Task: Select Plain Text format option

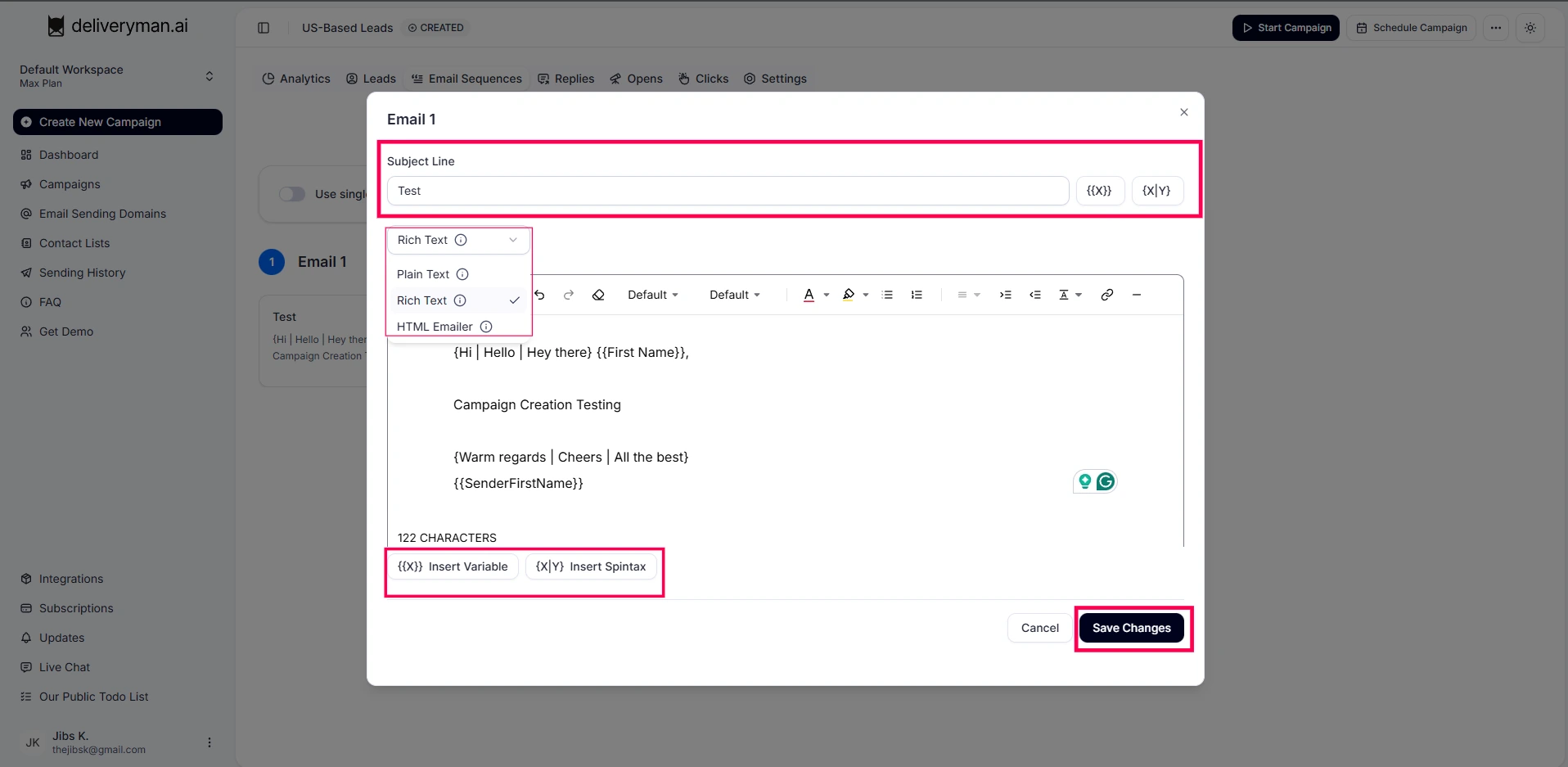Action: (423, 274)
